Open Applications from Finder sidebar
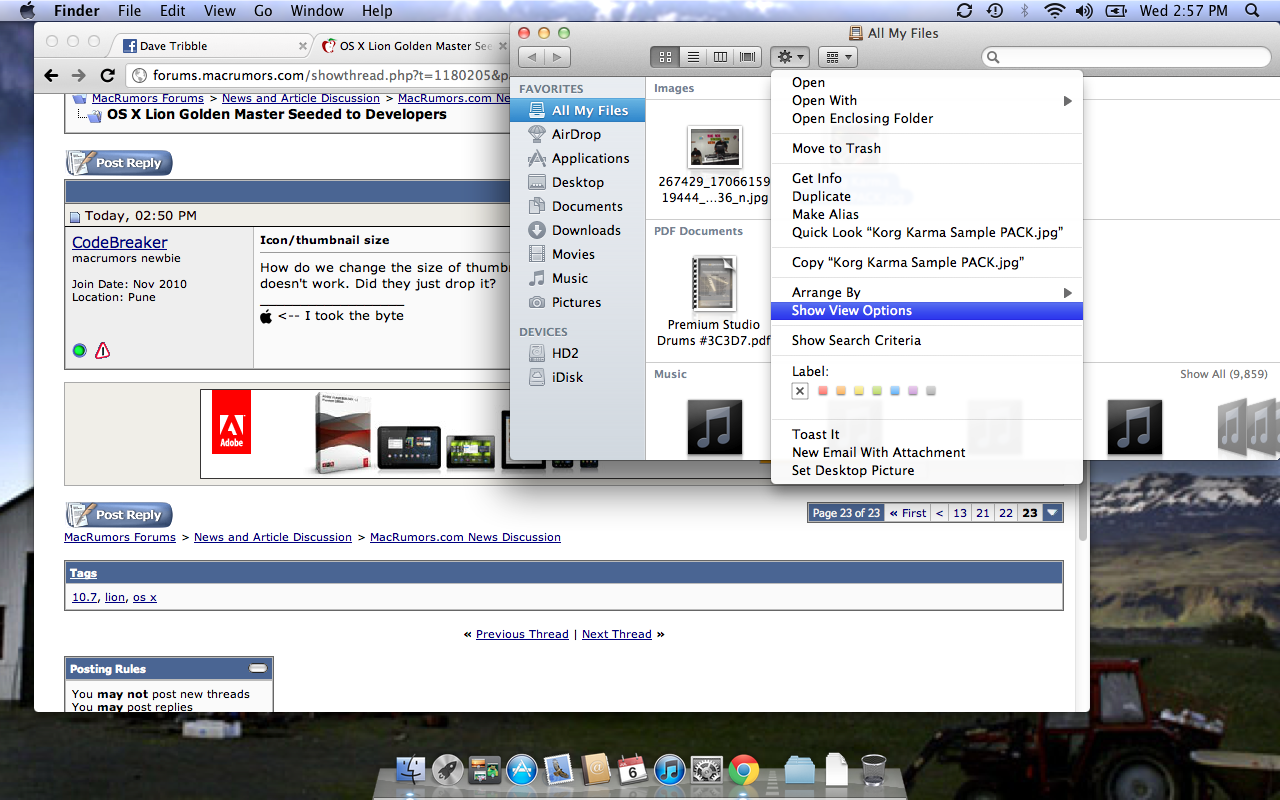Viewport: 1280px width, 800px height. 577,158
